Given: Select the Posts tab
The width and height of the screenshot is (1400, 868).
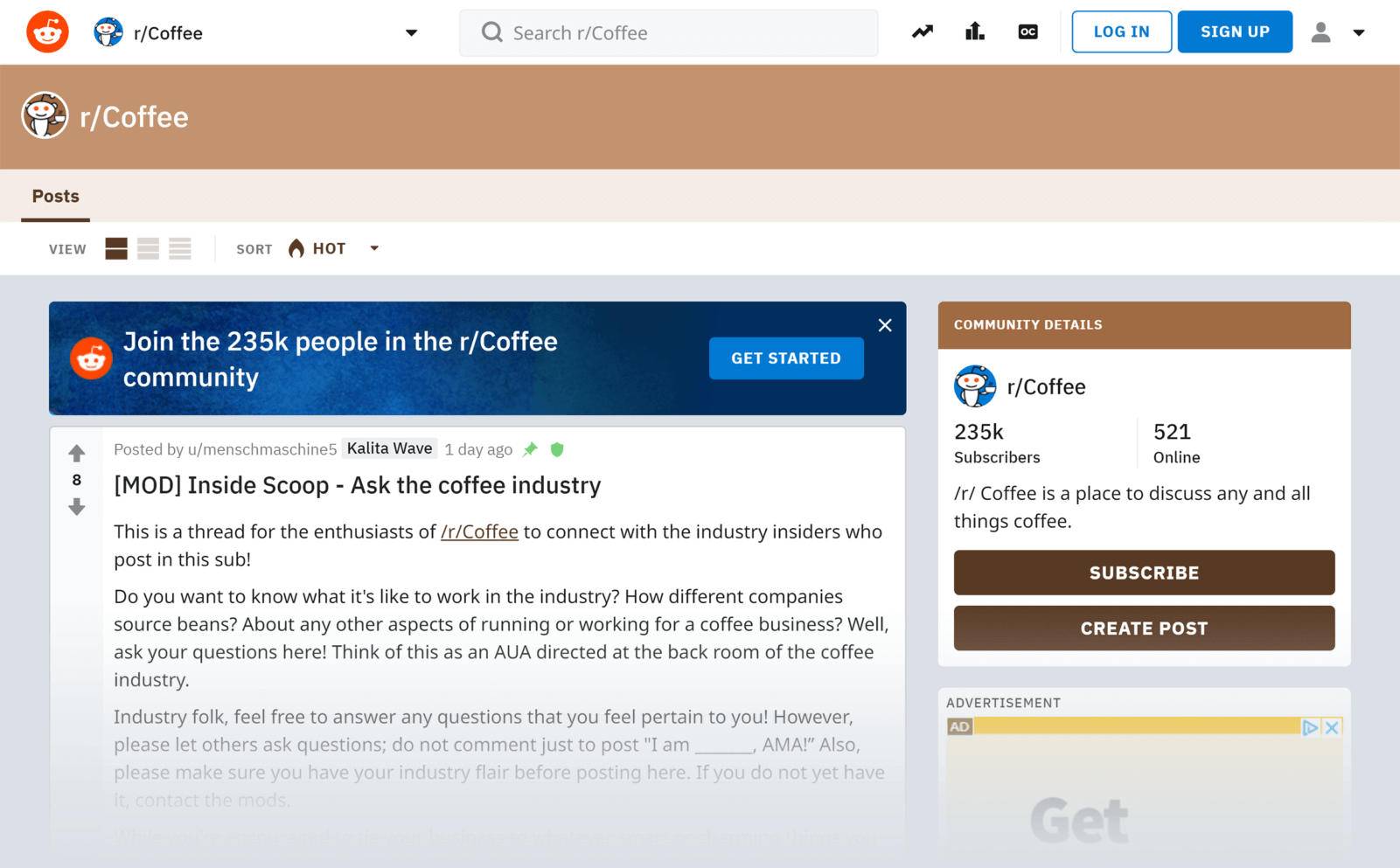Looking at the screenshot, I should [x=56, y=196].
